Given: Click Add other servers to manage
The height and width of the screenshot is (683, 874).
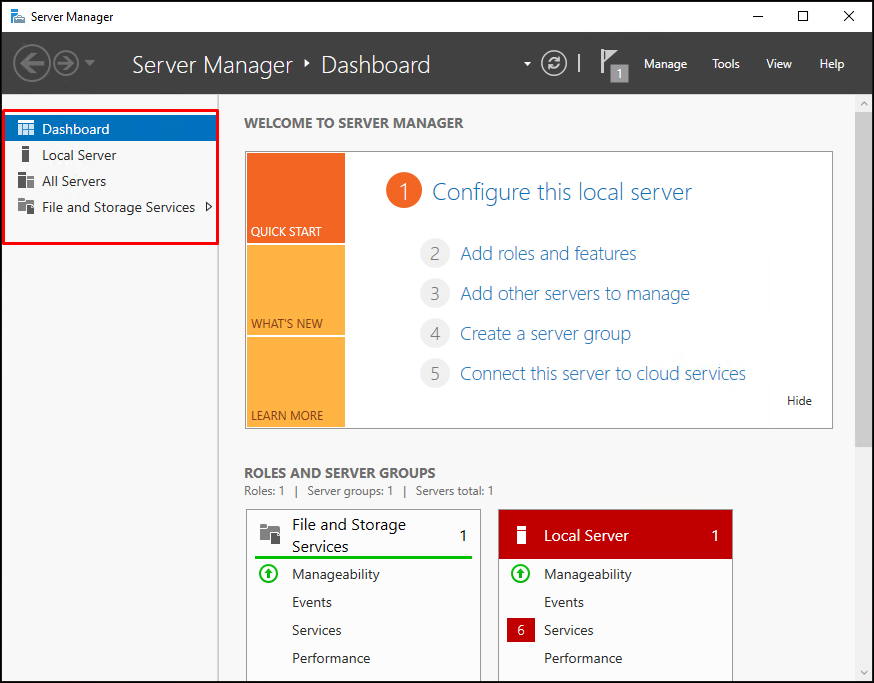Looking at the screenshot, I should point(575,294).
